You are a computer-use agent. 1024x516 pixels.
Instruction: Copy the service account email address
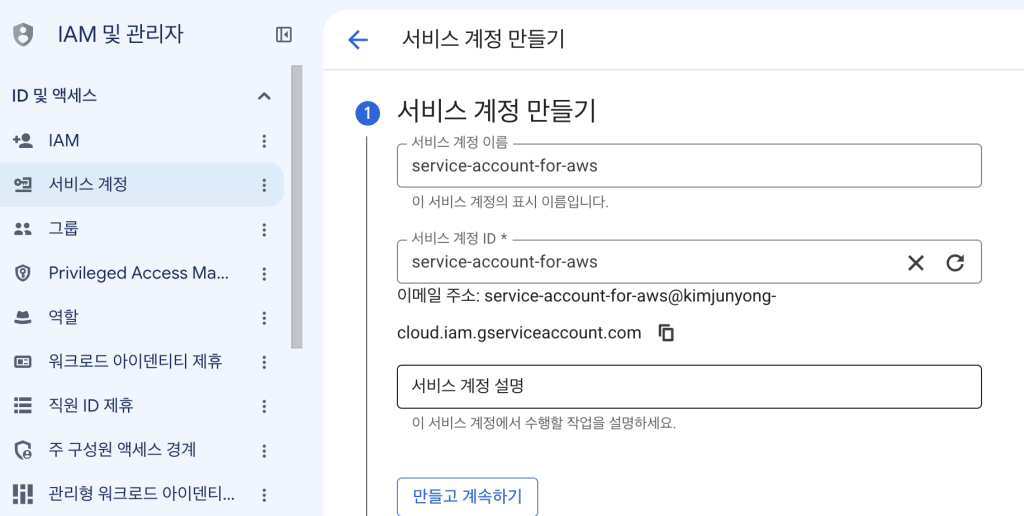pyautogui.click(x=665, y=333)
